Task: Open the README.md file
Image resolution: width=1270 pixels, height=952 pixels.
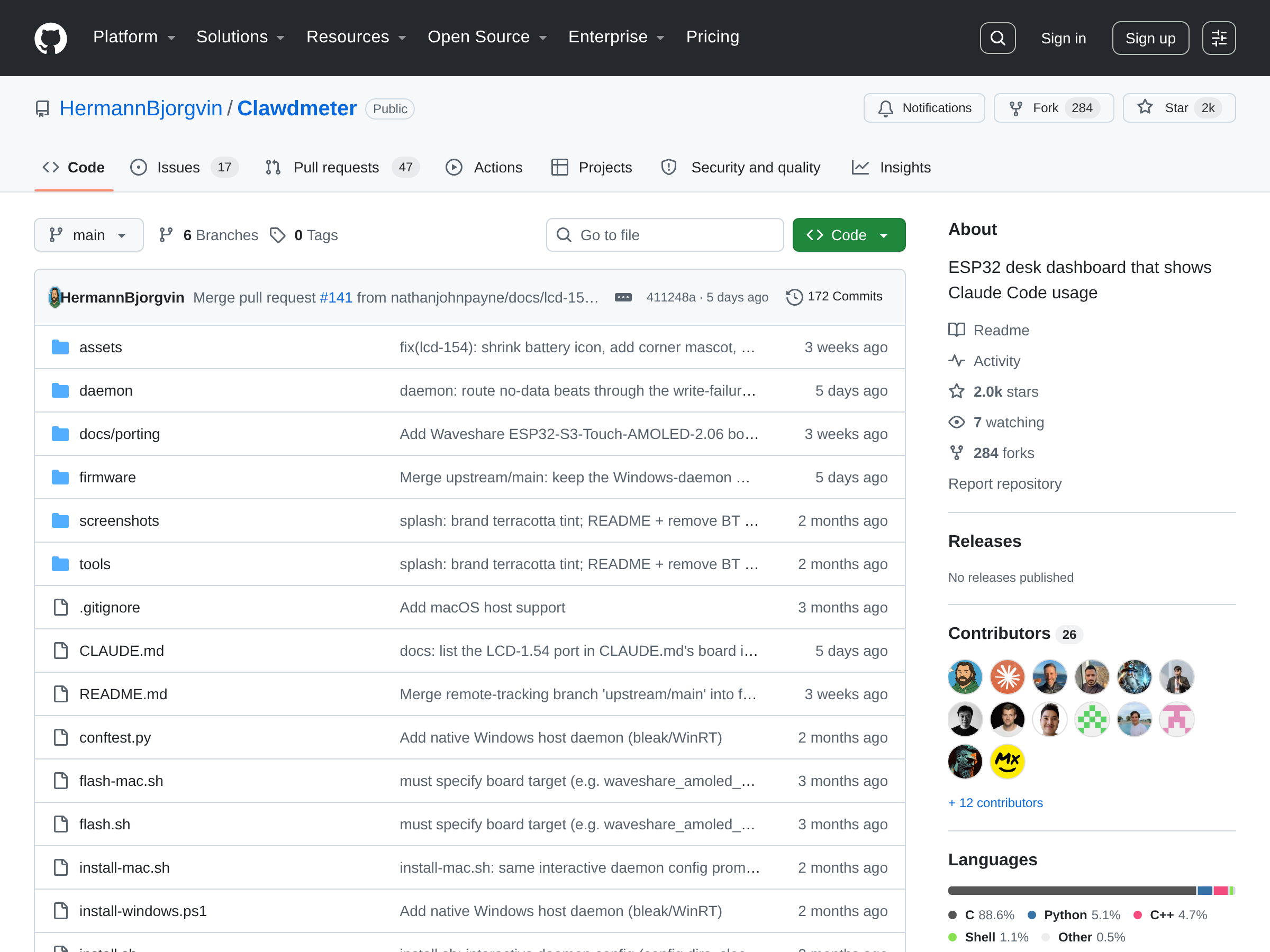Action: (x=123, y=694)
